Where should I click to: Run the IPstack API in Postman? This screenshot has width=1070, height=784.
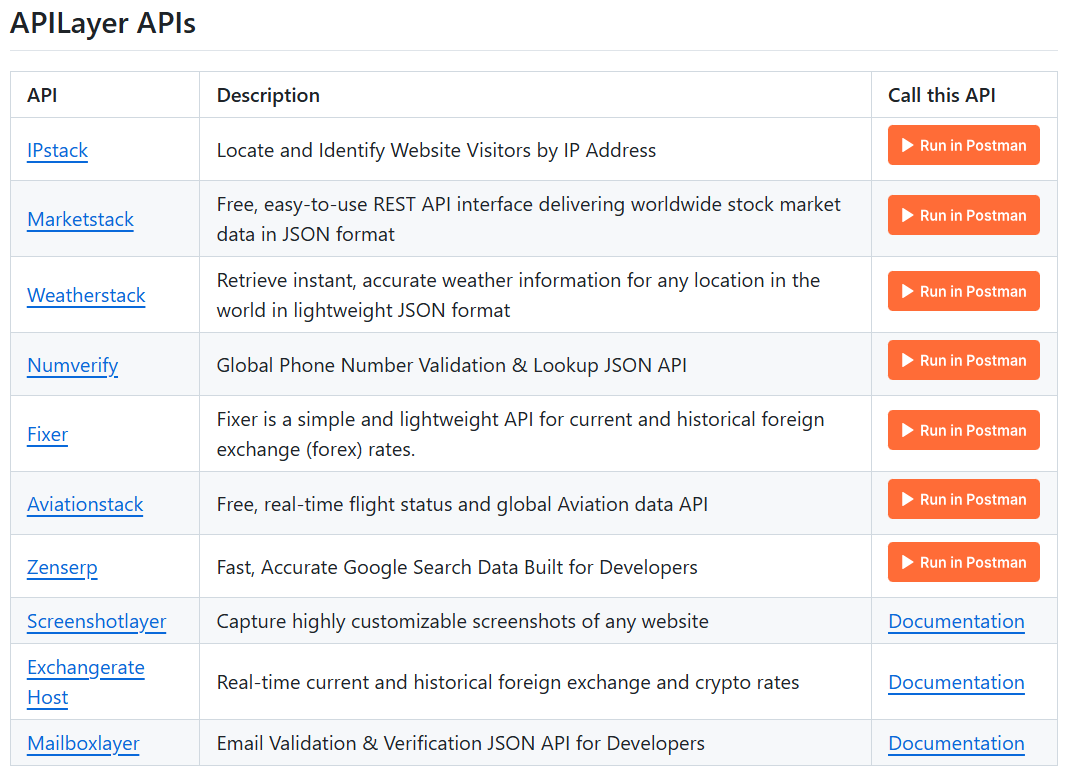point(963,145)
